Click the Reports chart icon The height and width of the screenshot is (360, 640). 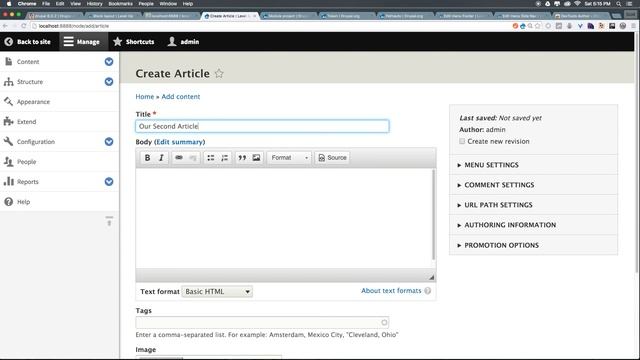point(9,182)
